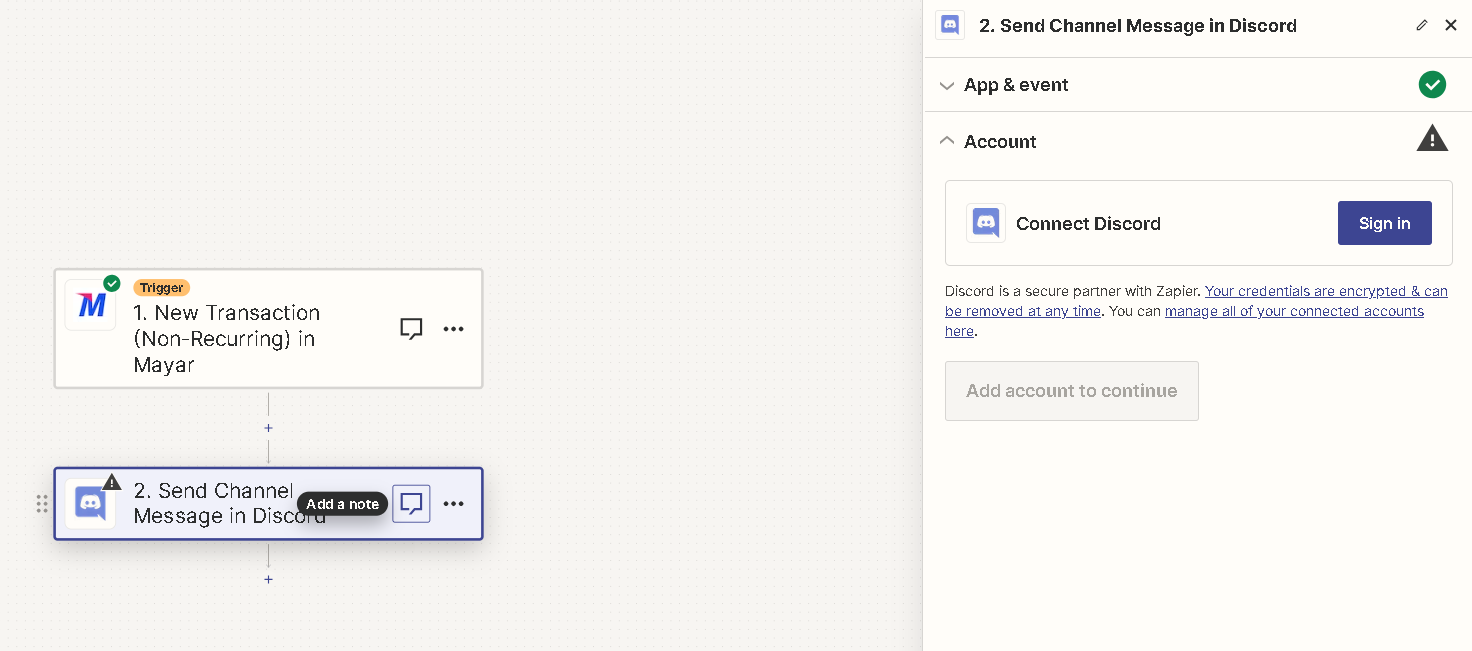Sign in to connect Discord
Viewport: 1472px width, 651px height.
[x=1385, y=223]
